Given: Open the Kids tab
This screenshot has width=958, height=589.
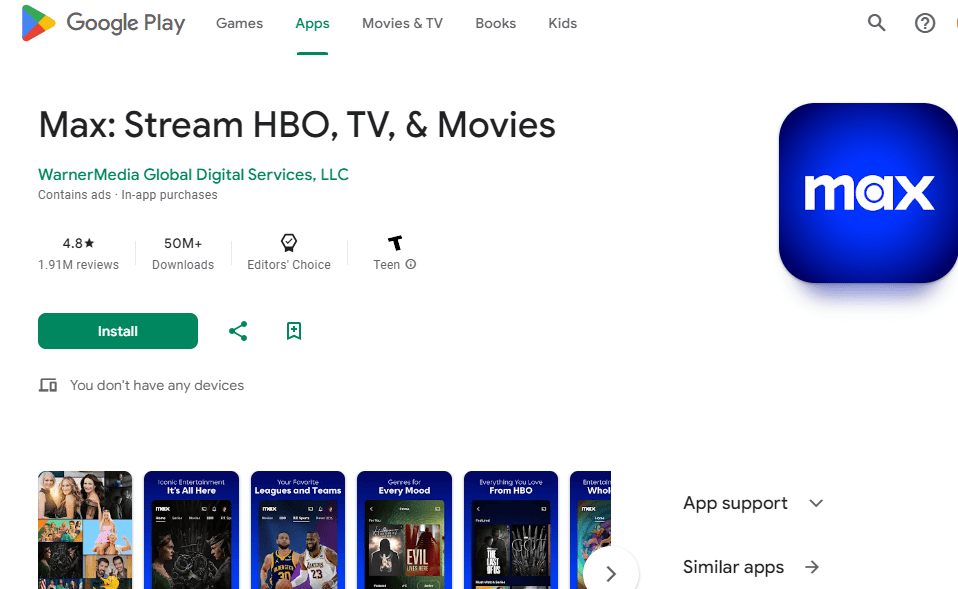Looking at the screenshot, I should pos(563,23).
